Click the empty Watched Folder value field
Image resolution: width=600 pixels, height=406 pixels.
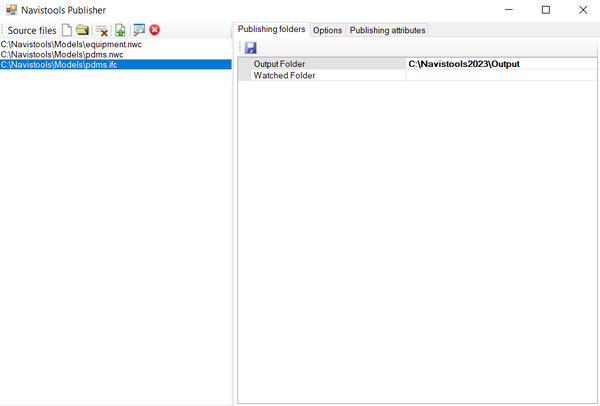(x=500, y=75)
